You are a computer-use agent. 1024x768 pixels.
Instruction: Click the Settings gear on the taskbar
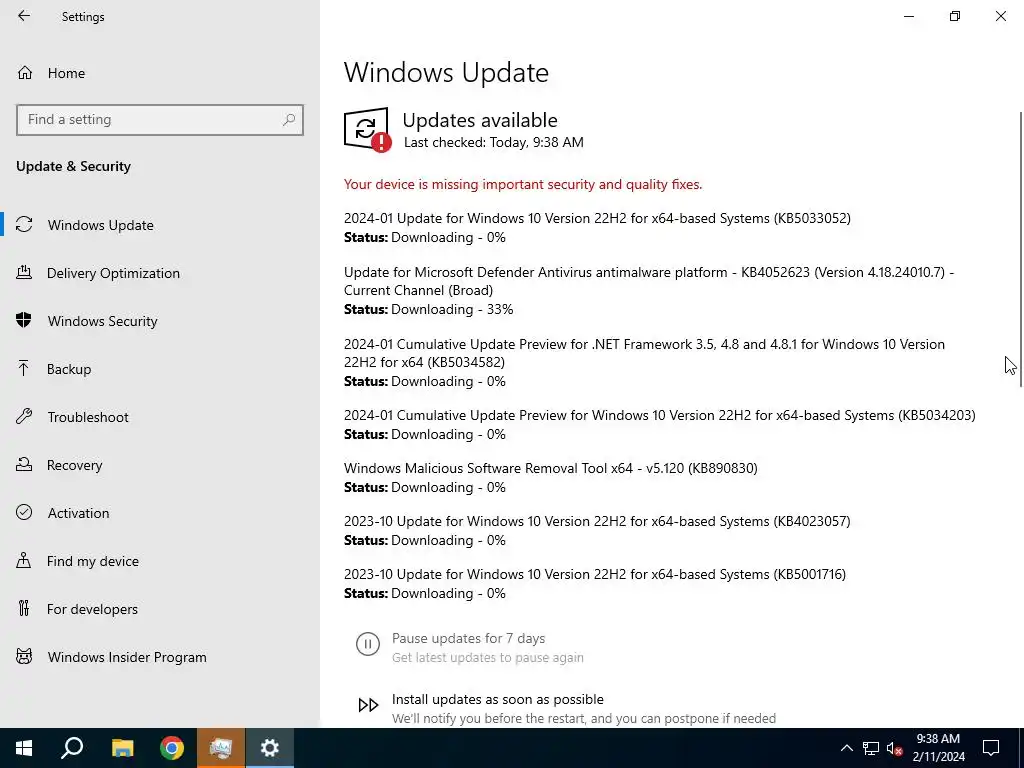point(270,748)
